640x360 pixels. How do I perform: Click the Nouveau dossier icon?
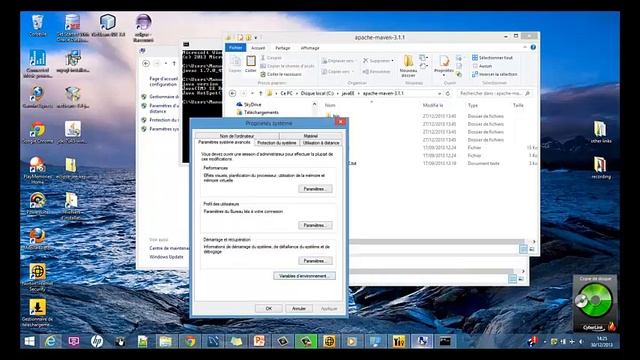408,65
